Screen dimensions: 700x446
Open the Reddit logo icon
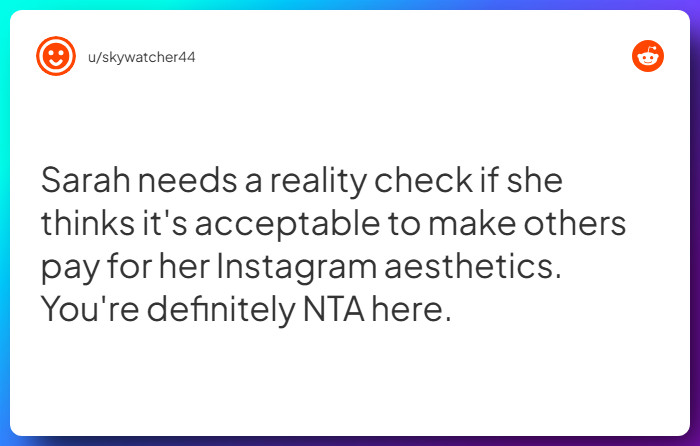click(648, 56)
